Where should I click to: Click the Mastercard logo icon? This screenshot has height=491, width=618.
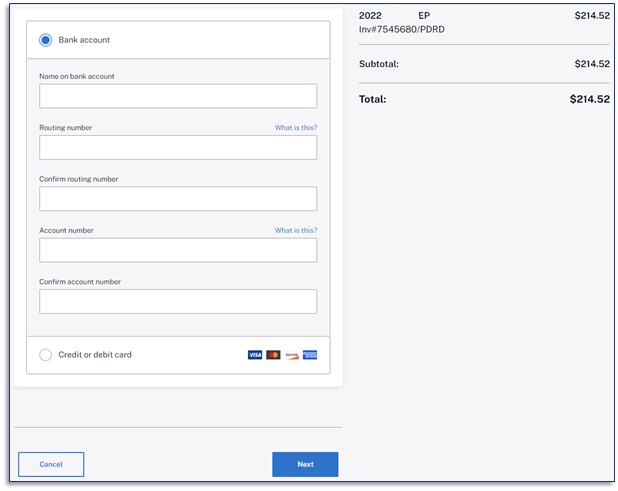point(273,355)
